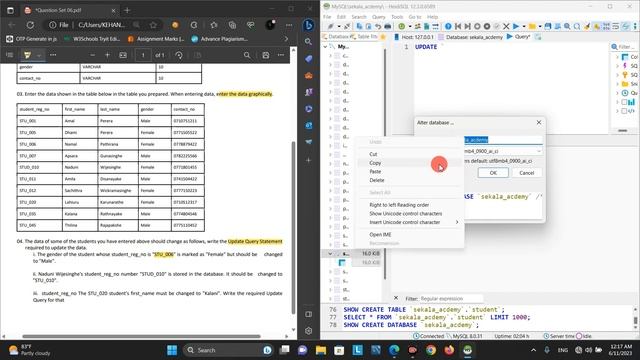
Task: Switch to Host 127.0.0.1 tab
Action: (413, 37)
